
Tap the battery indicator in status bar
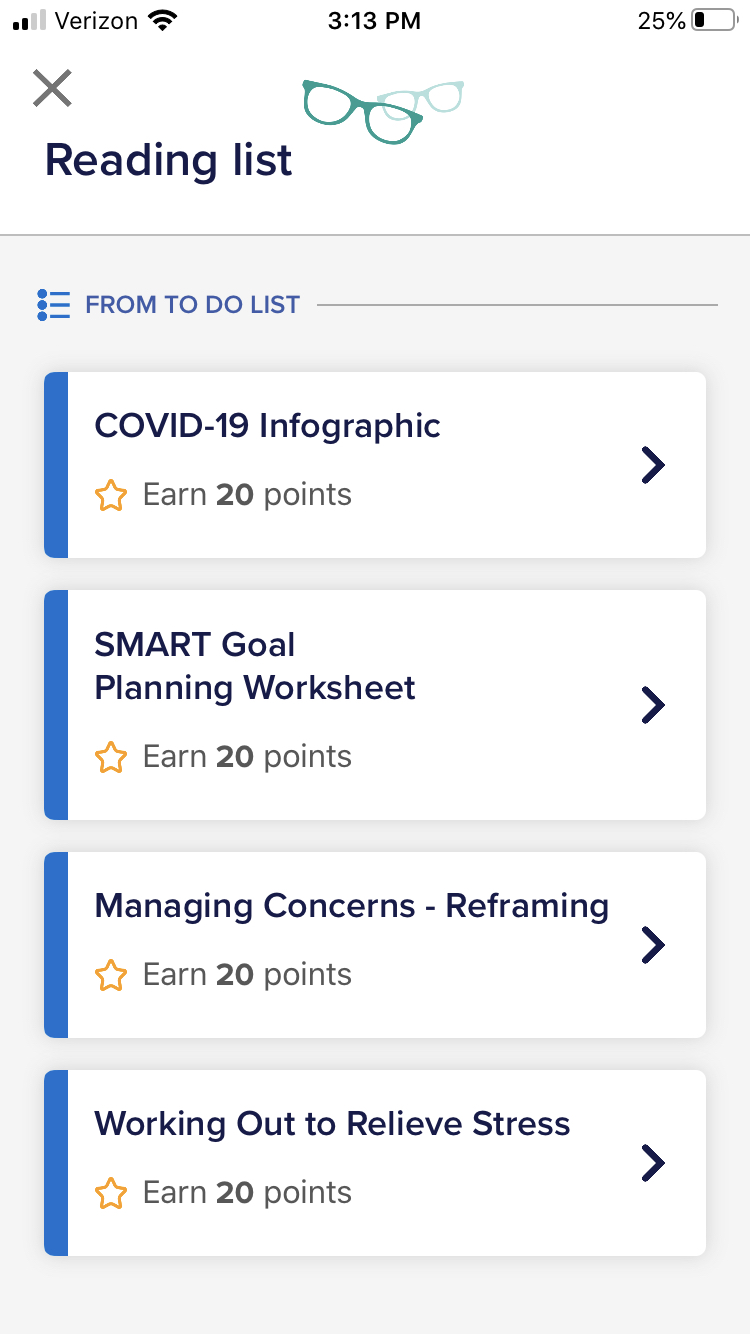(713, 21)
